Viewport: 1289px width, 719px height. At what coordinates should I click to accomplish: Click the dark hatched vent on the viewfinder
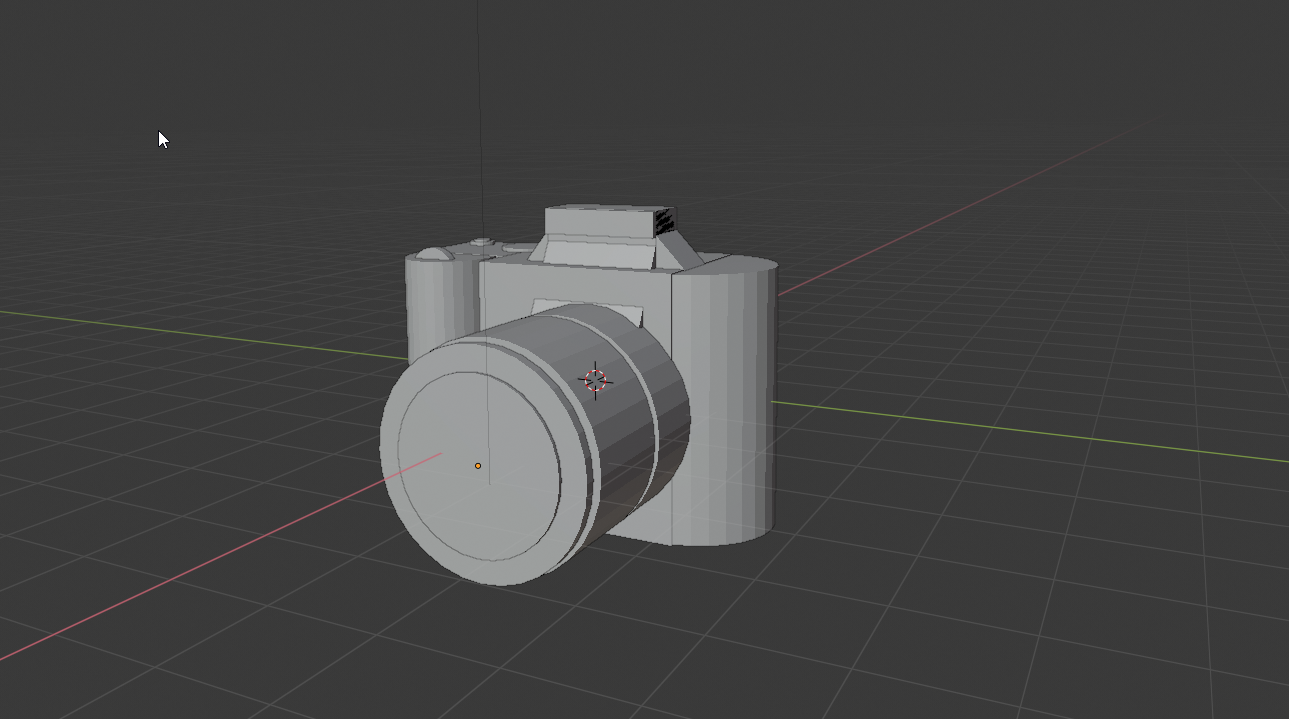(x=665, y=222)
